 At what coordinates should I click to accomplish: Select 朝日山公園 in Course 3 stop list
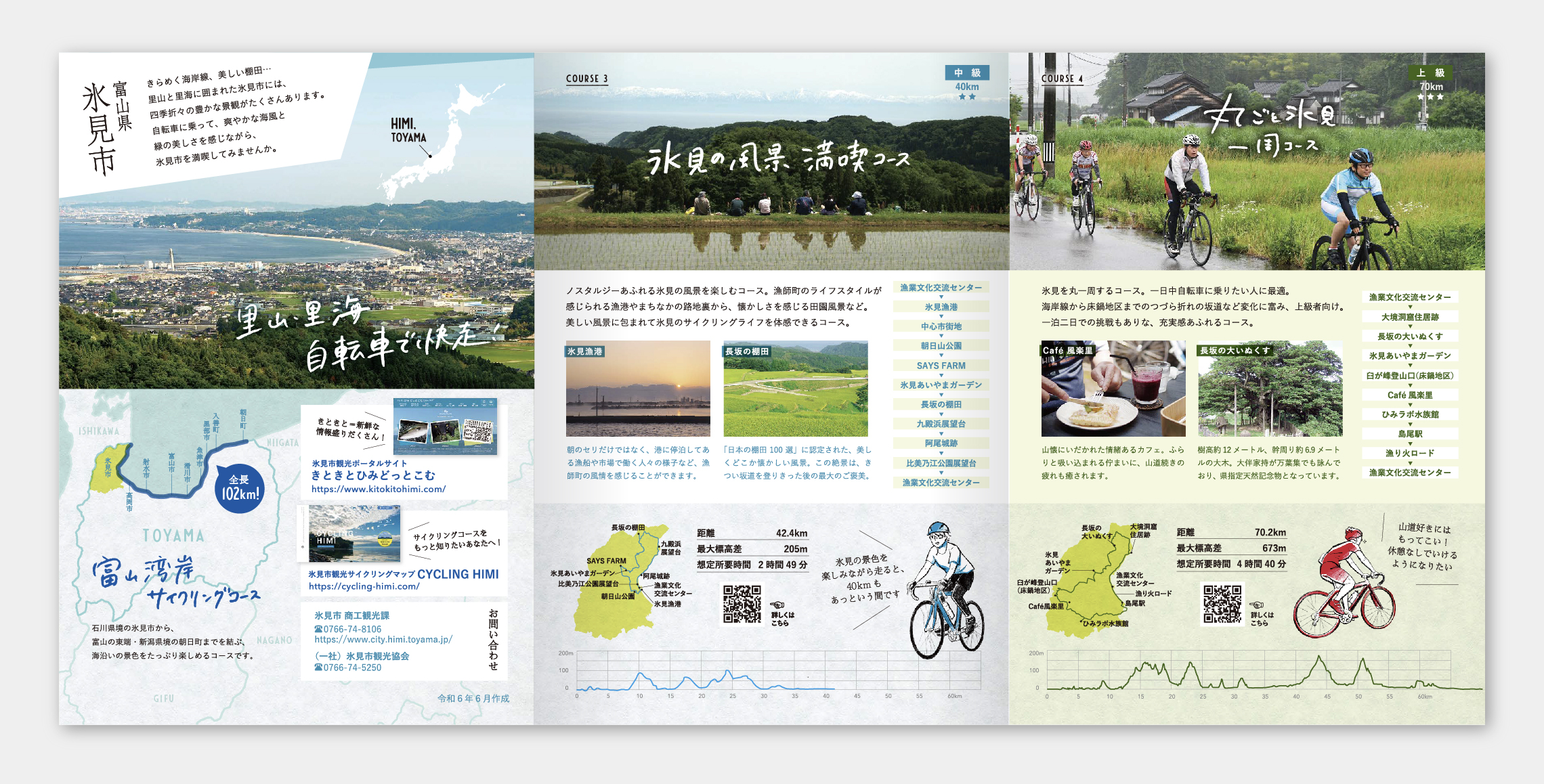pyautogui.click(x=941, y=346)
